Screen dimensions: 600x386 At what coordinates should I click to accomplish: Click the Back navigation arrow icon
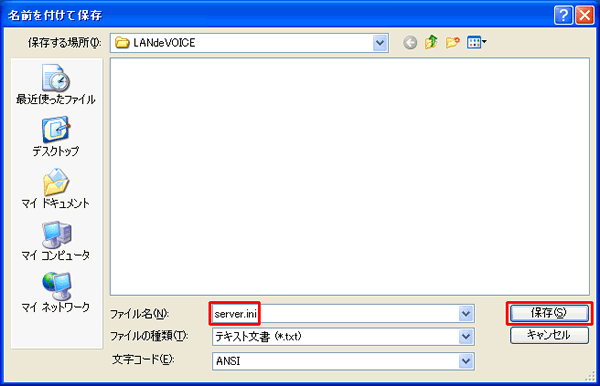coord(410,42)
